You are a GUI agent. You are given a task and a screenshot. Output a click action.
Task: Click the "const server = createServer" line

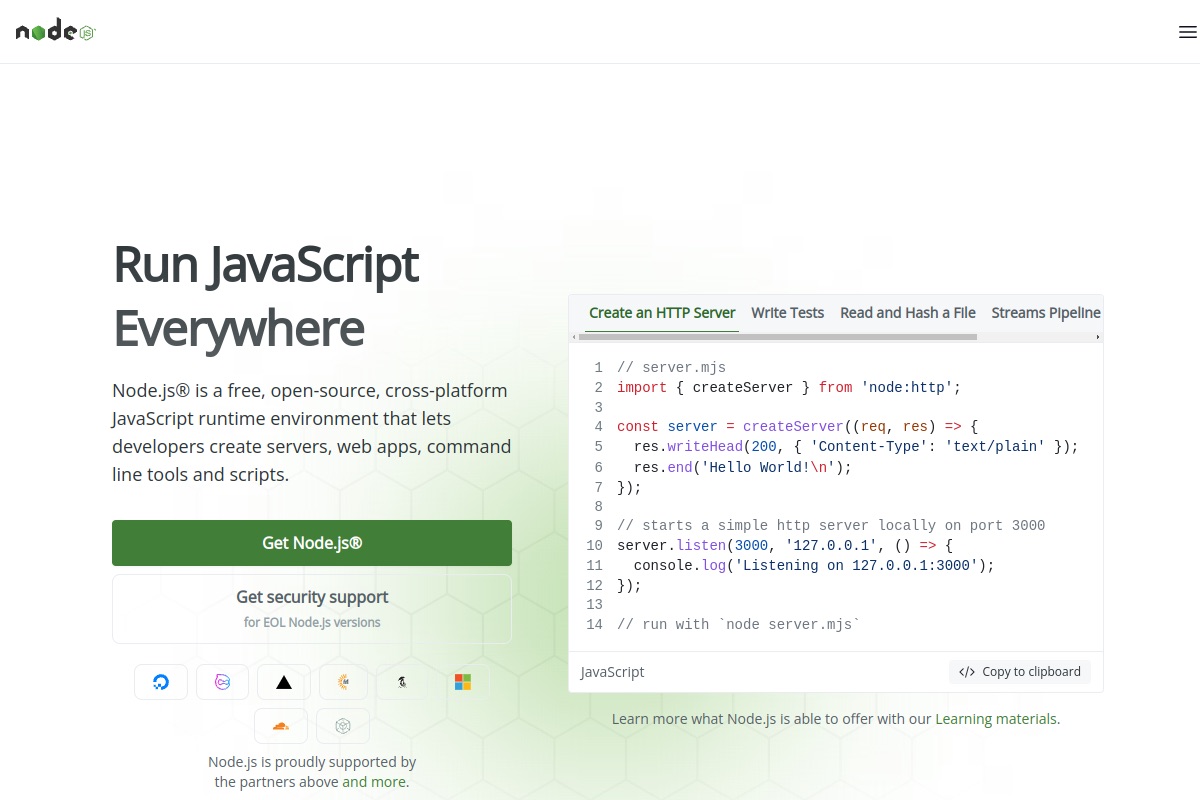pos(797,427)
